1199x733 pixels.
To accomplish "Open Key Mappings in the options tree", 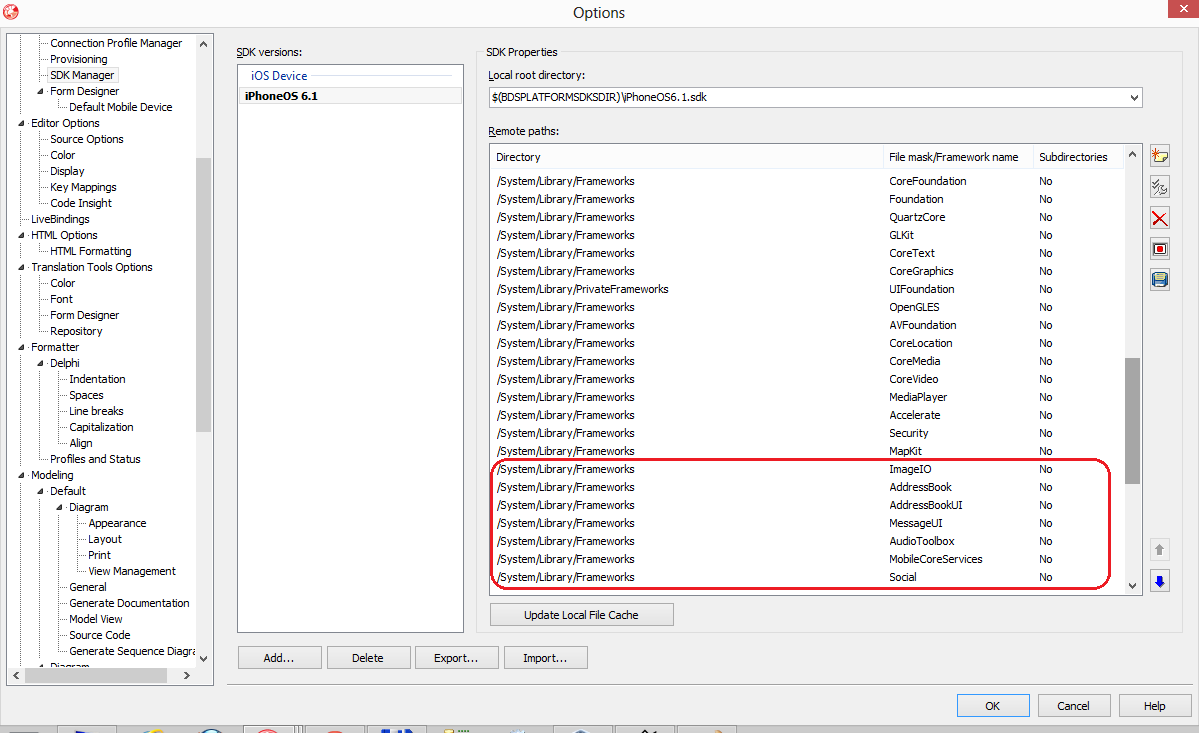I will 83,187.
